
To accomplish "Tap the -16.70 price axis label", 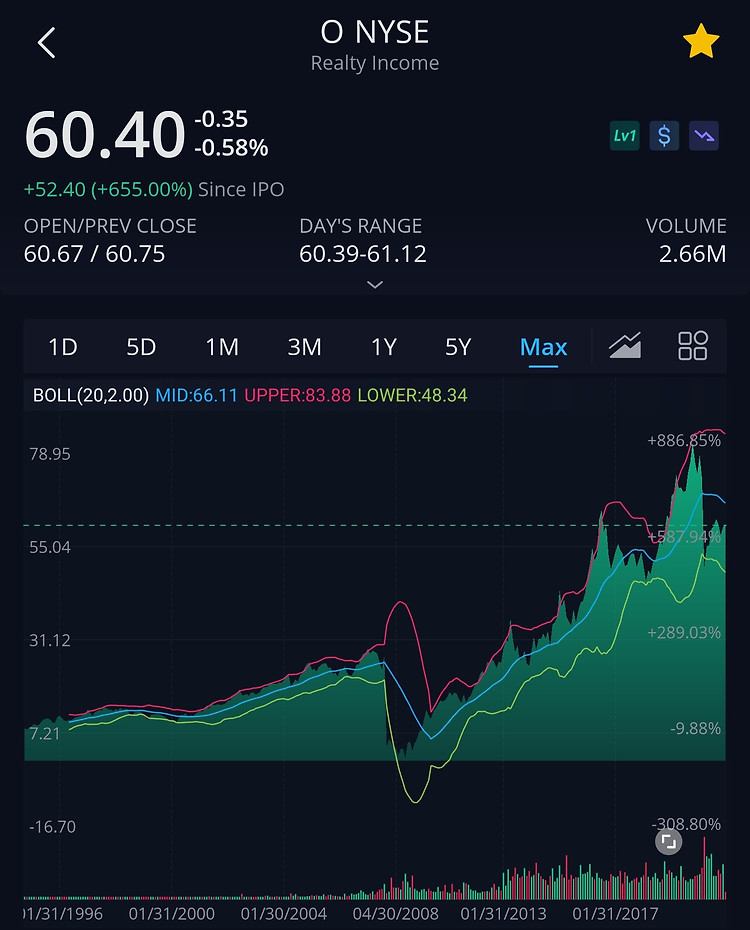I will (52, 827).
